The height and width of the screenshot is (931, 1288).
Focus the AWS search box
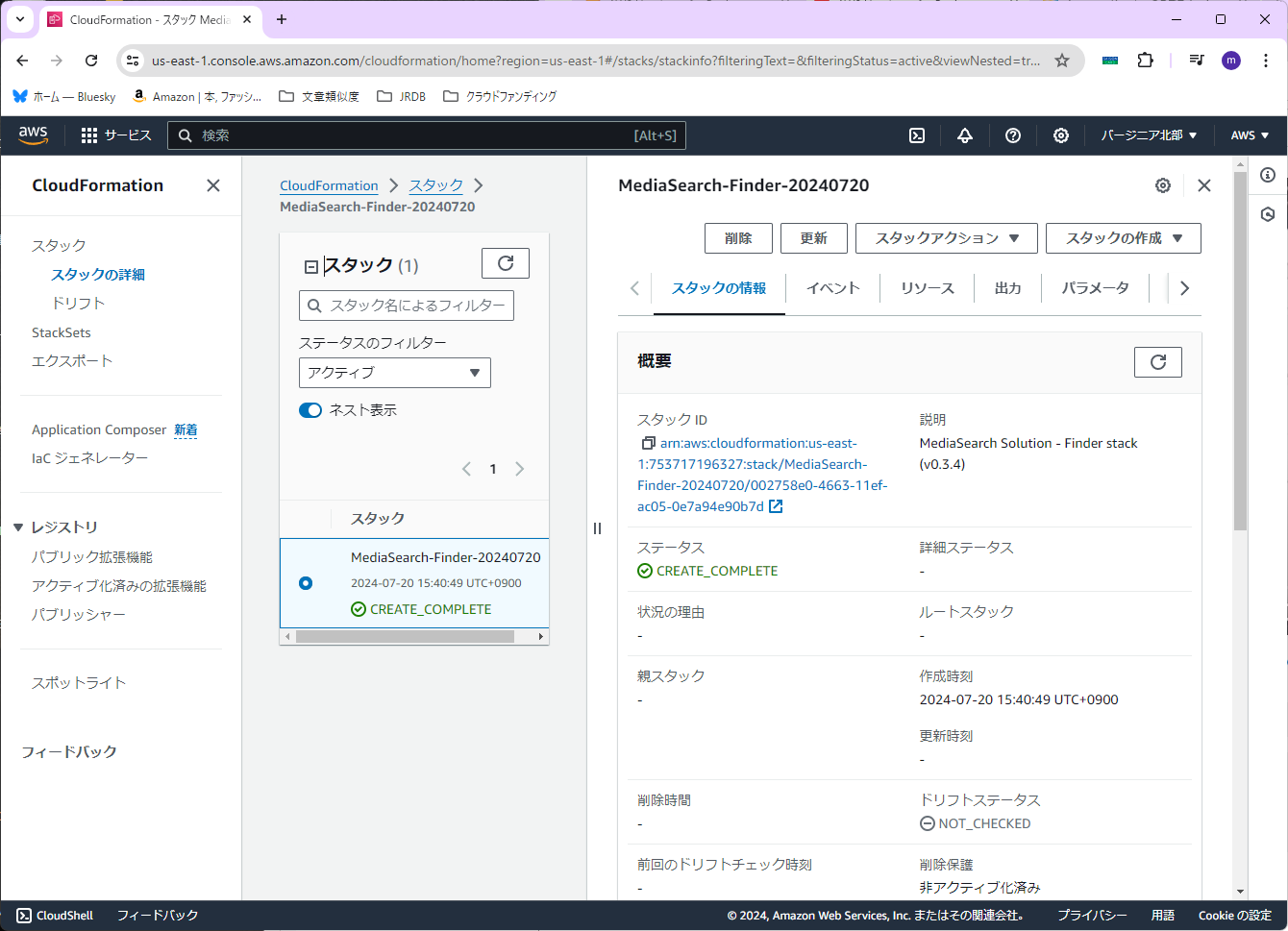point(427,135)
